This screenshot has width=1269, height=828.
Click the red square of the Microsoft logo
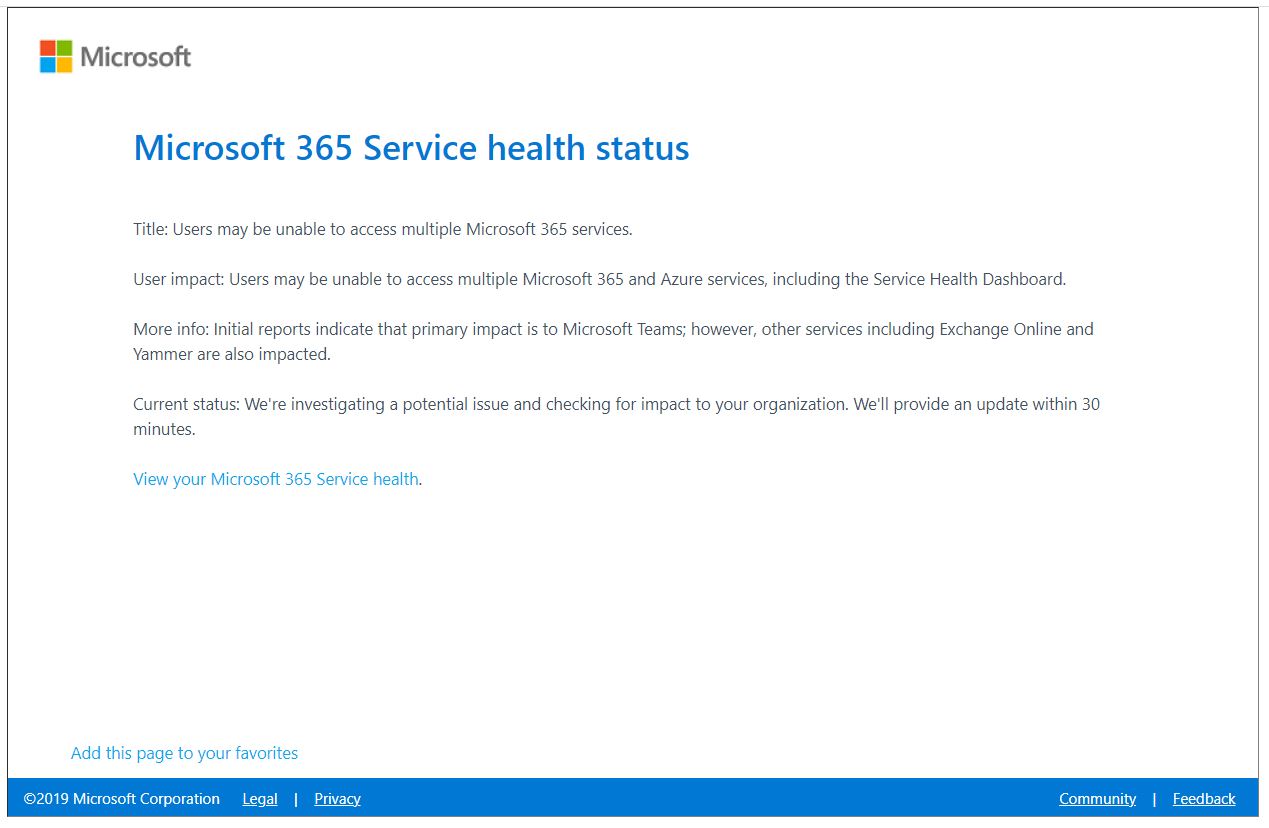point(47,48)
